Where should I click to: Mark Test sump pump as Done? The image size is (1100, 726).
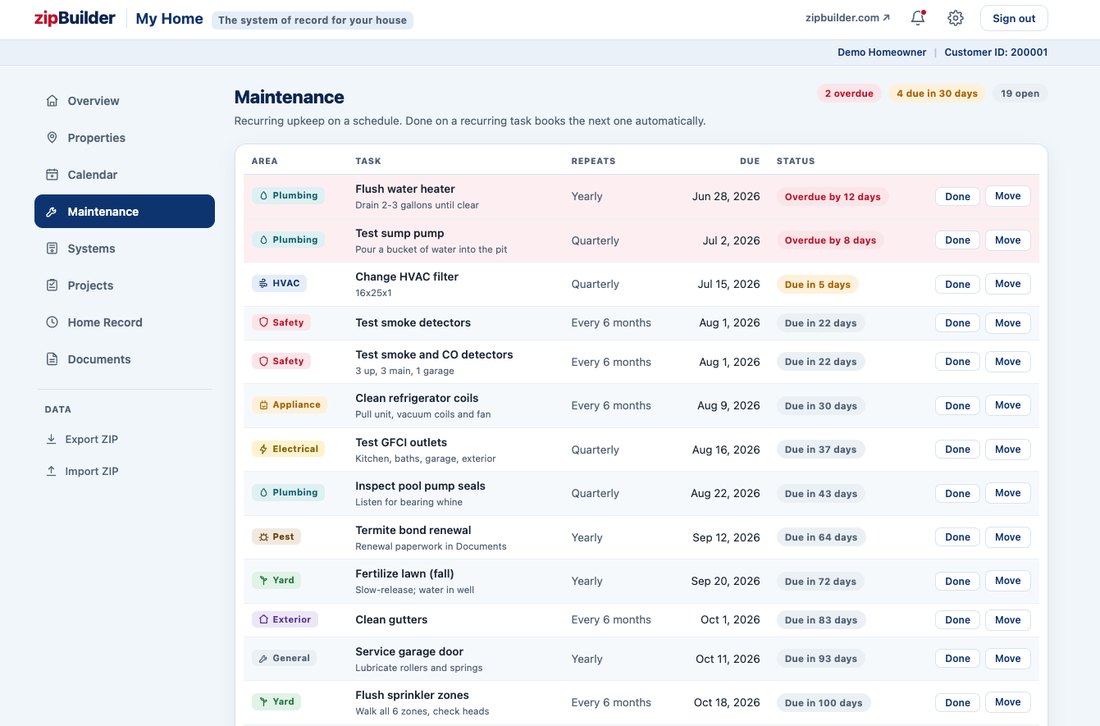(x=957, y=240)
